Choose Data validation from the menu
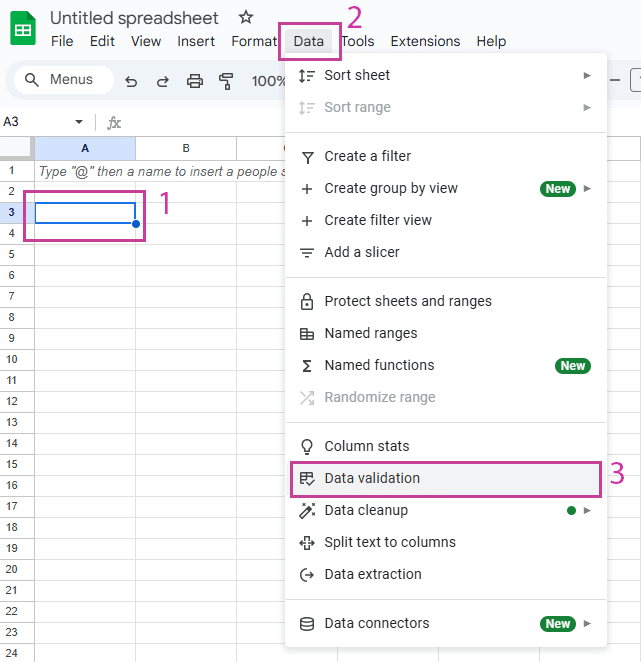641x662 pixels. click(x=372, y=478)
